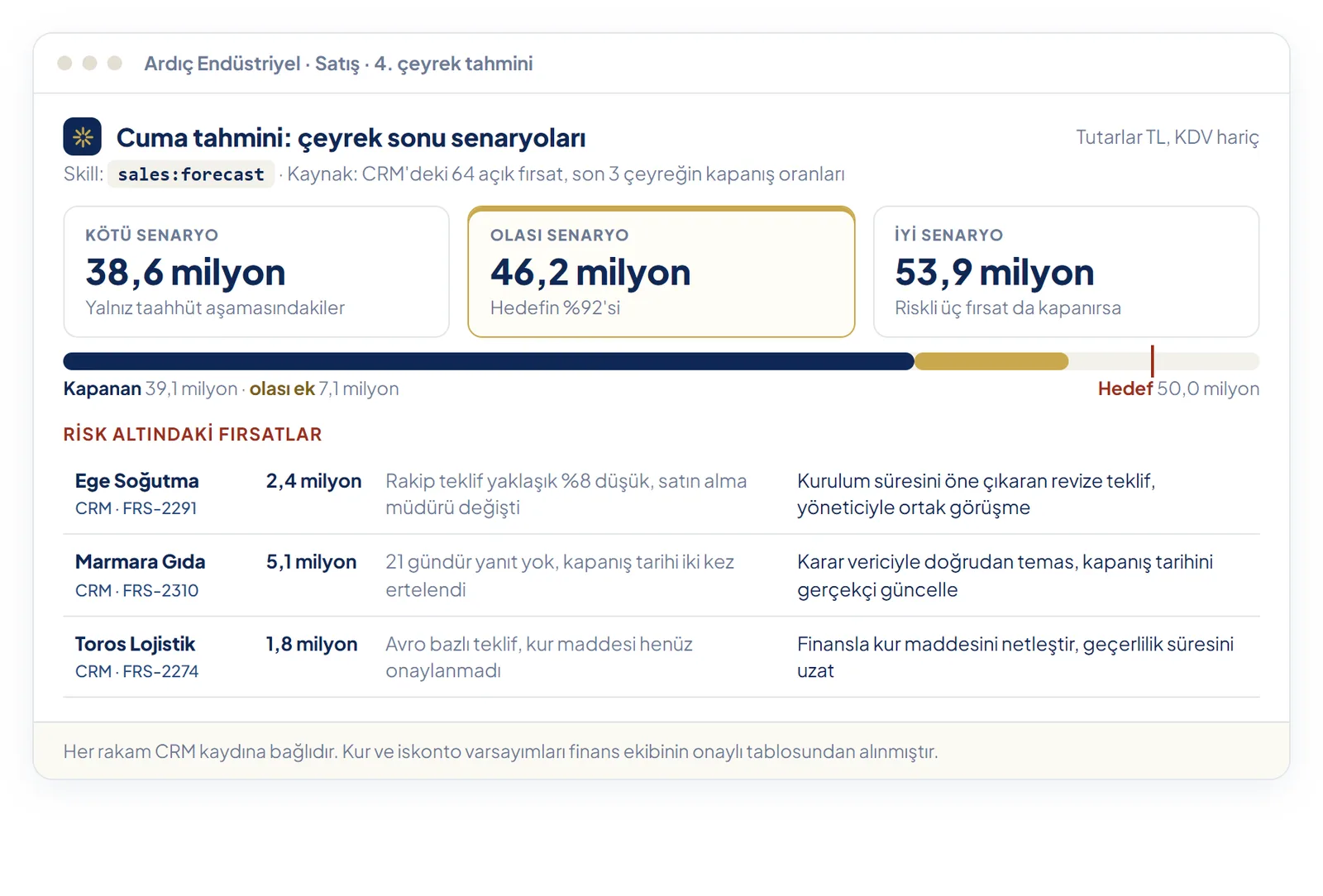Click the dark blue Kapanan progress segment
The height and width of the screenshot is (896, 1323).
[x=489, y=361]
